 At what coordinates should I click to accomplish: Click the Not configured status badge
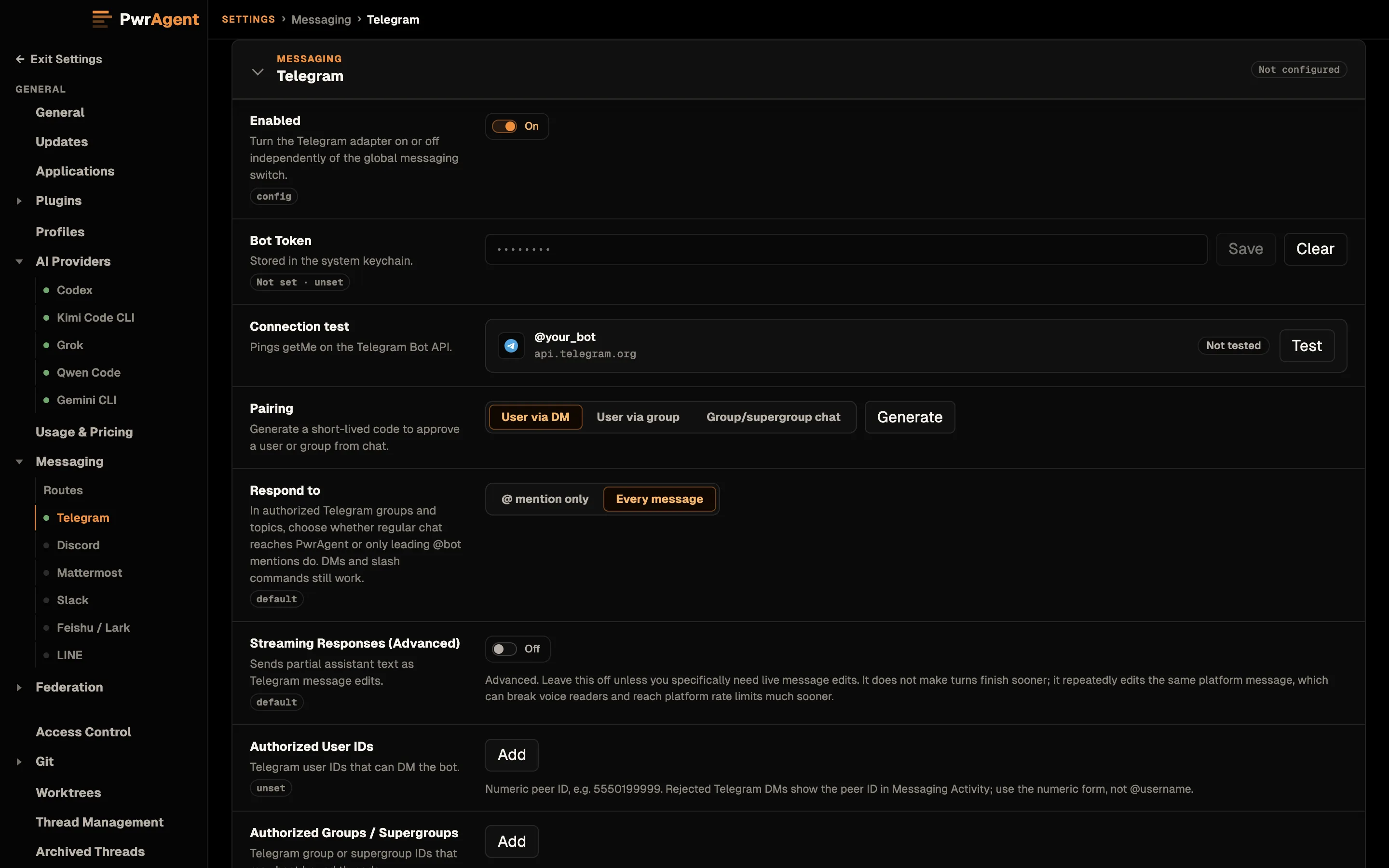click(1298, 69)
